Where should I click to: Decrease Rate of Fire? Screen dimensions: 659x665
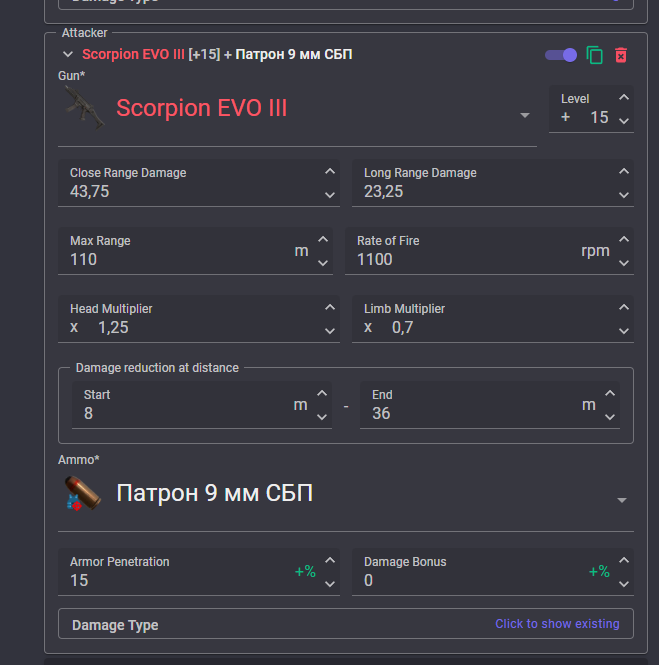click(x=624, y=263)
